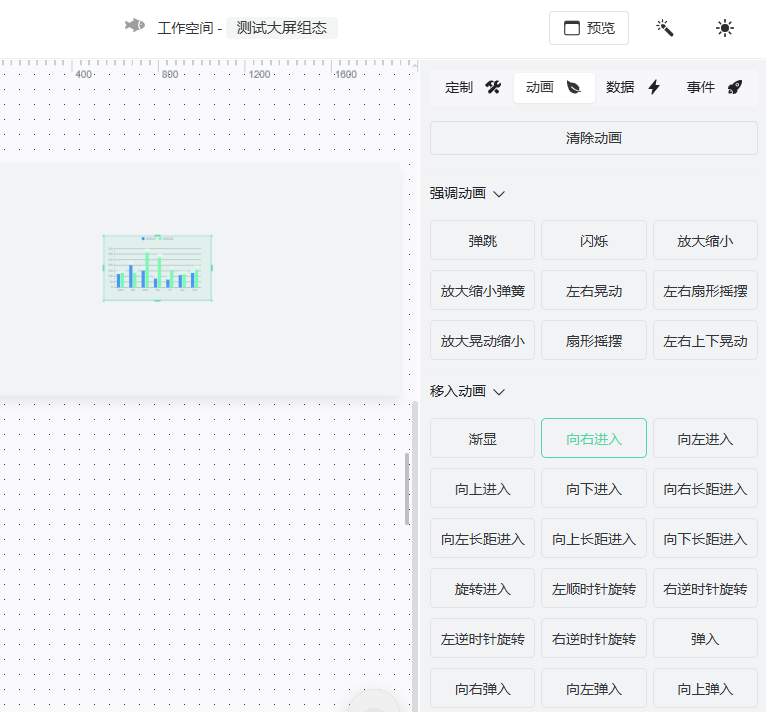Switch to the 定制 tab

[473, 87]
